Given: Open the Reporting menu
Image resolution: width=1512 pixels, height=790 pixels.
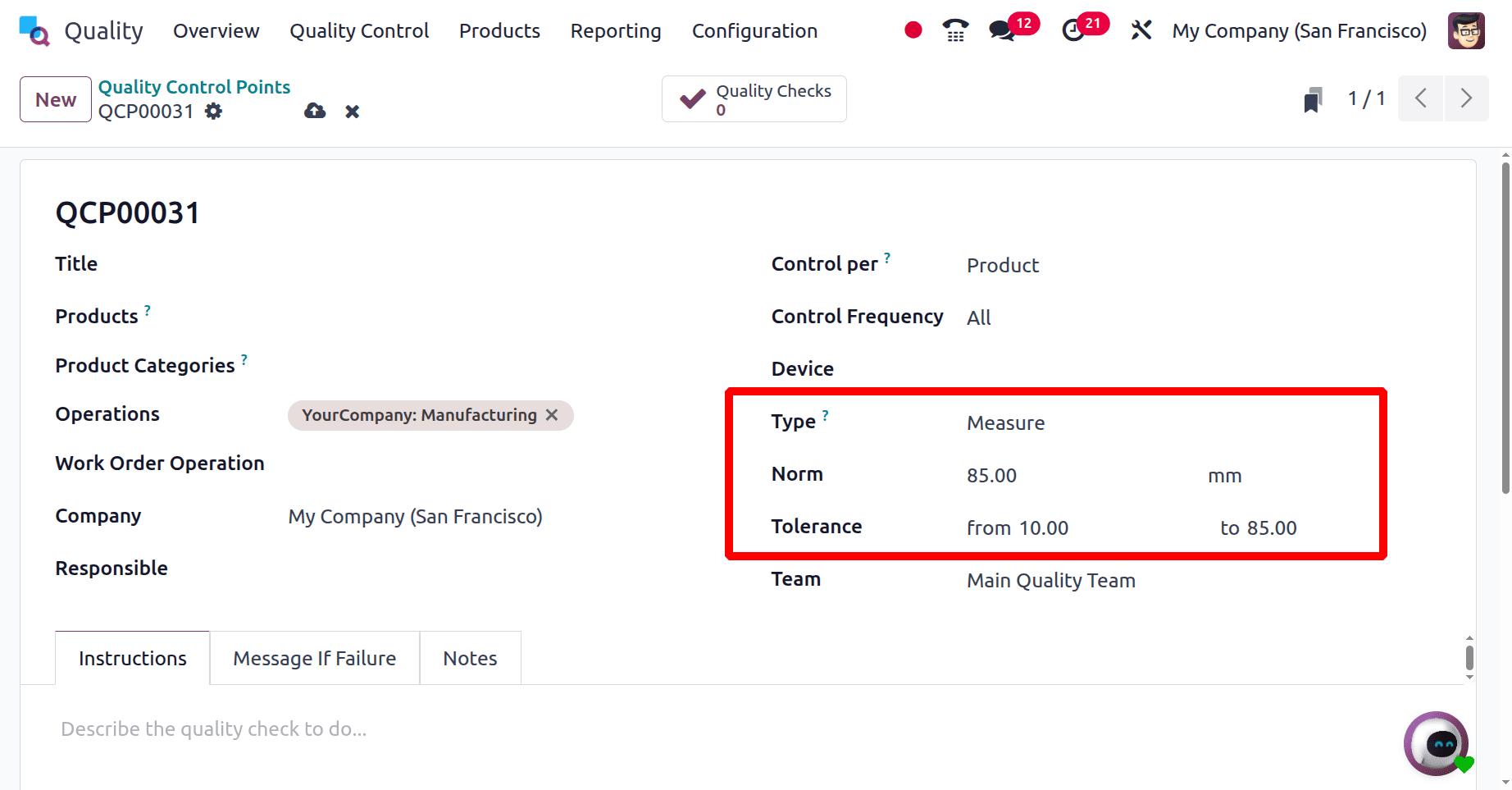Looking at the screenshot, I should click(x=616, y=30).
